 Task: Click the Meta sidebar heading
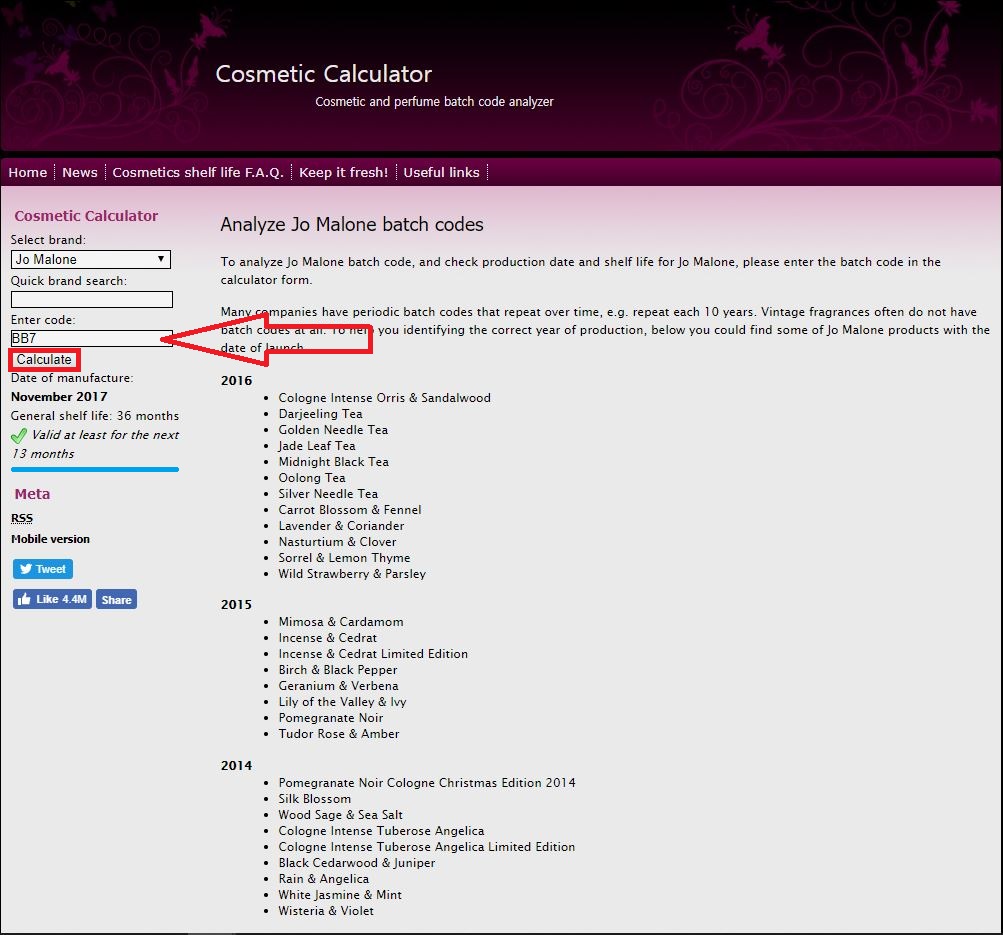(x=32, y=494)
